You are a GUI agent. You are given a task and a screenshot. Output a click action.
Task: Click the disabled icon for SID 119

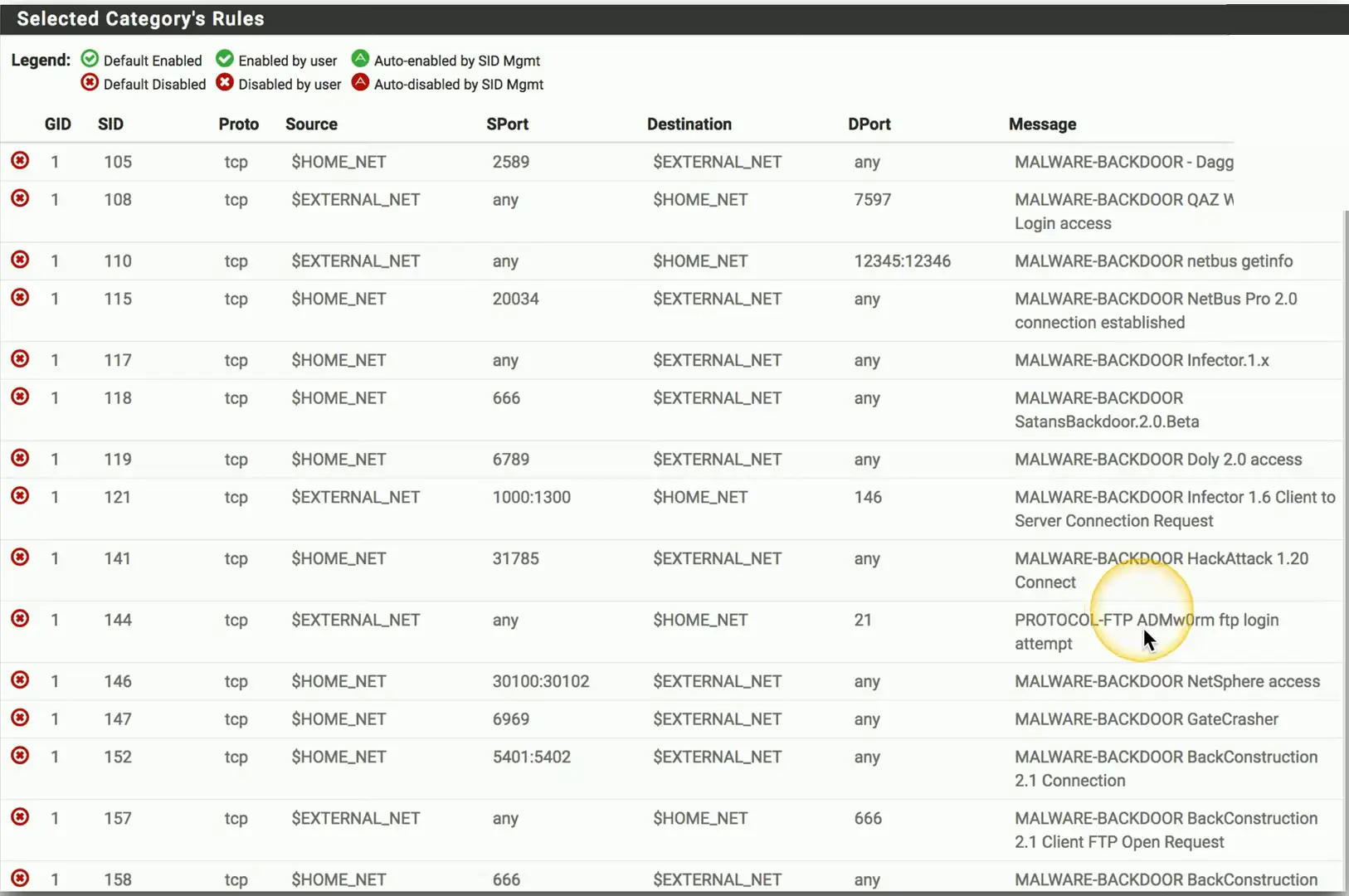pos(20,458)
